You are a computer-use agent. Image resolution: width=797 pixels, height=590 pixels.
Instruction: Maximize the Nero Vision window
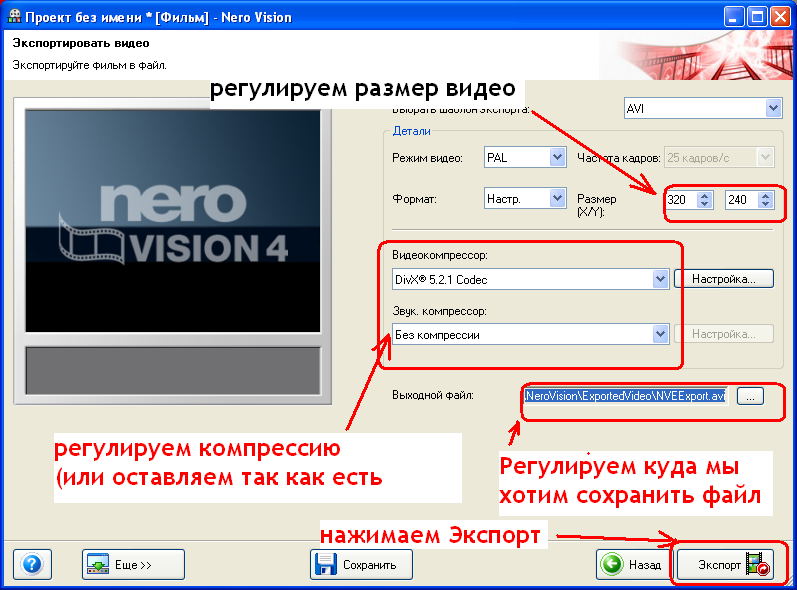[x=757, y=17]
